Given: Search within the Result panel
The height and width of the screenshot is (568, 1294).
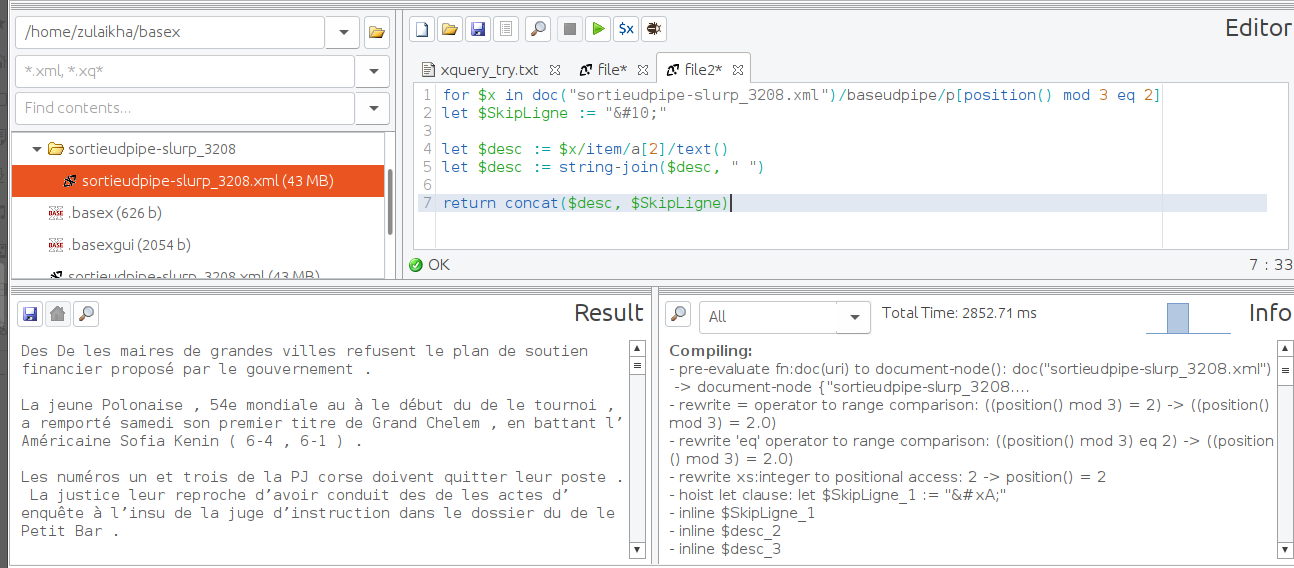Looking at the screenshot, I should (86, 314).
